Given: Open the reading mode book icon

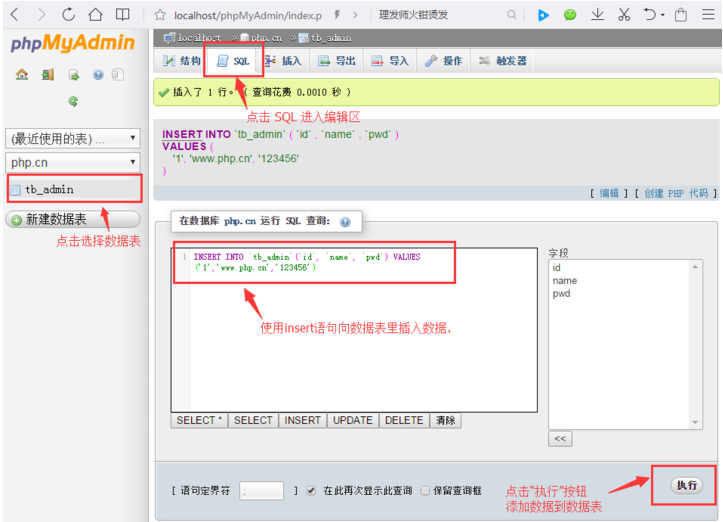Looking at the screenshot, I should (x=122, y=15).
